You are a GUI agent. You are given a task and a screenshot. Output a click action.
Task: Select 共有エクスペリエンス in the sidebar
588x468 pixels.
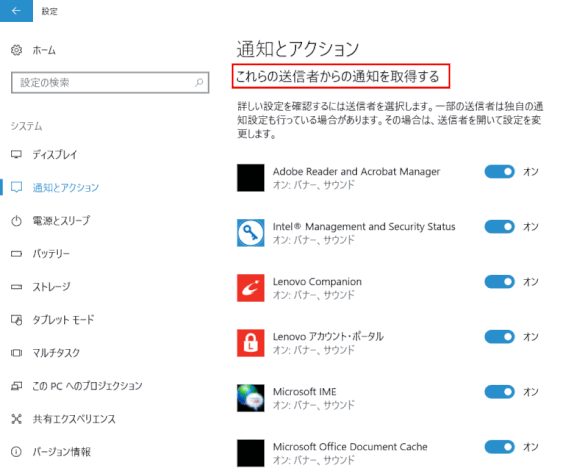coord(74,419)
